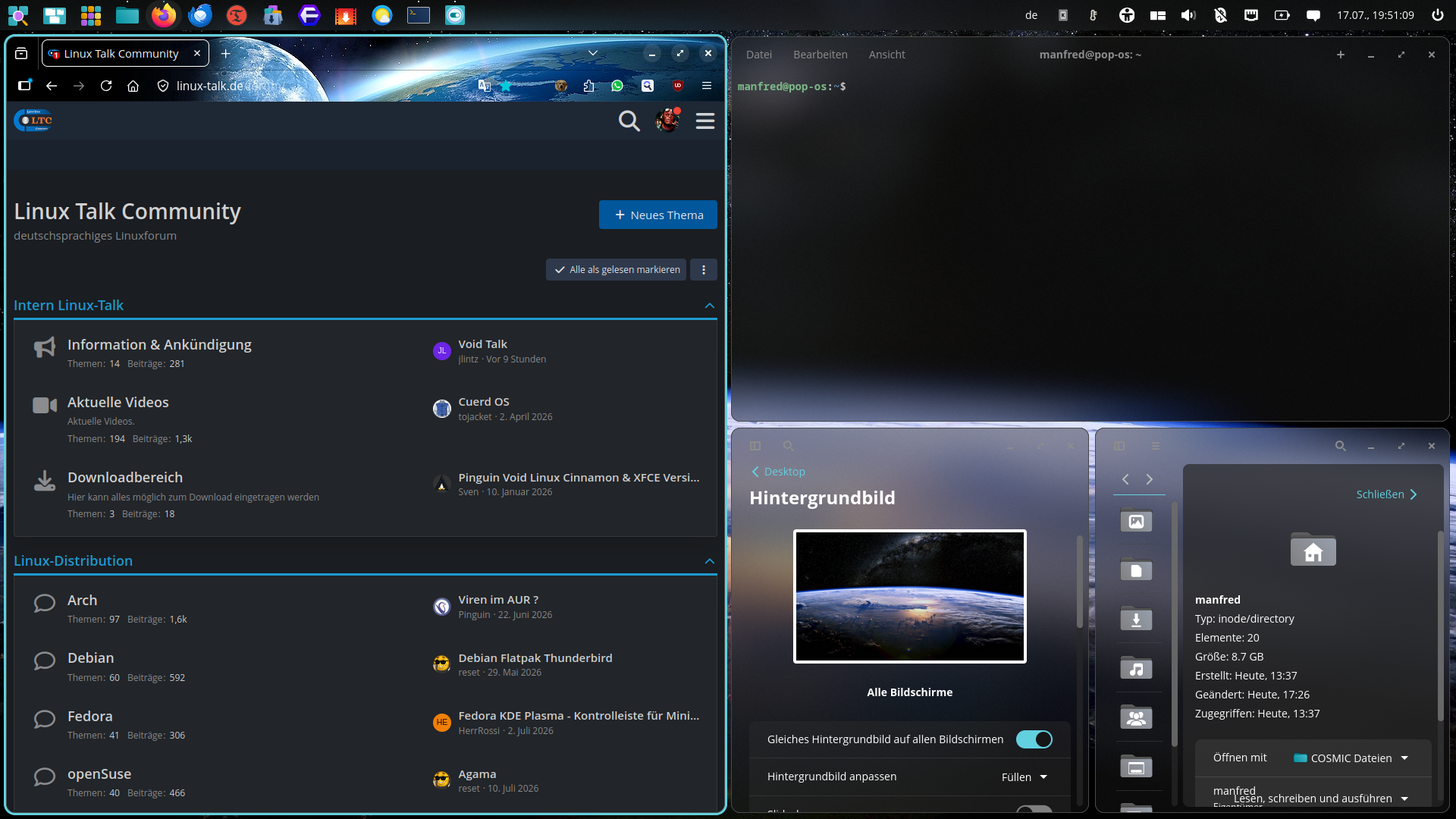1456x819 pixels.
Task: Open the Bluetooth tray applet
Action: pos(1220,15)
